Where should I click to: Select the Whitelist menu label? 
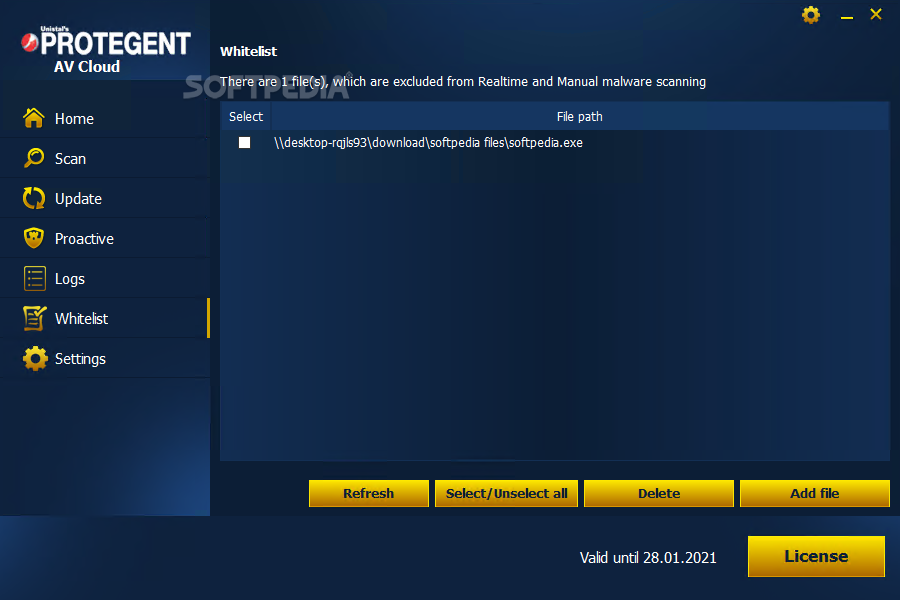(82, 319)
